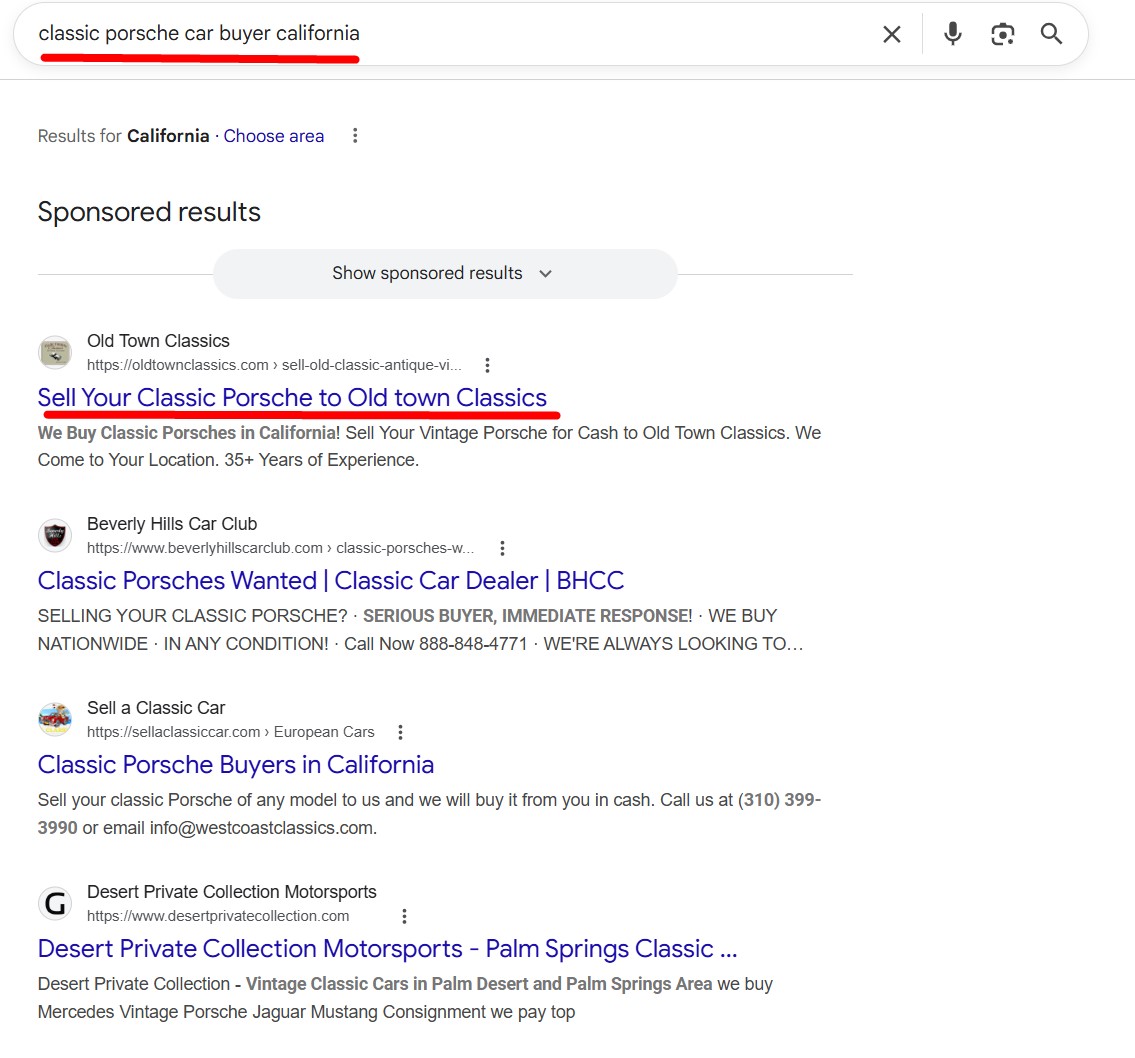
Task: Clear the search box with X icon
Action: tap(891, 34)
